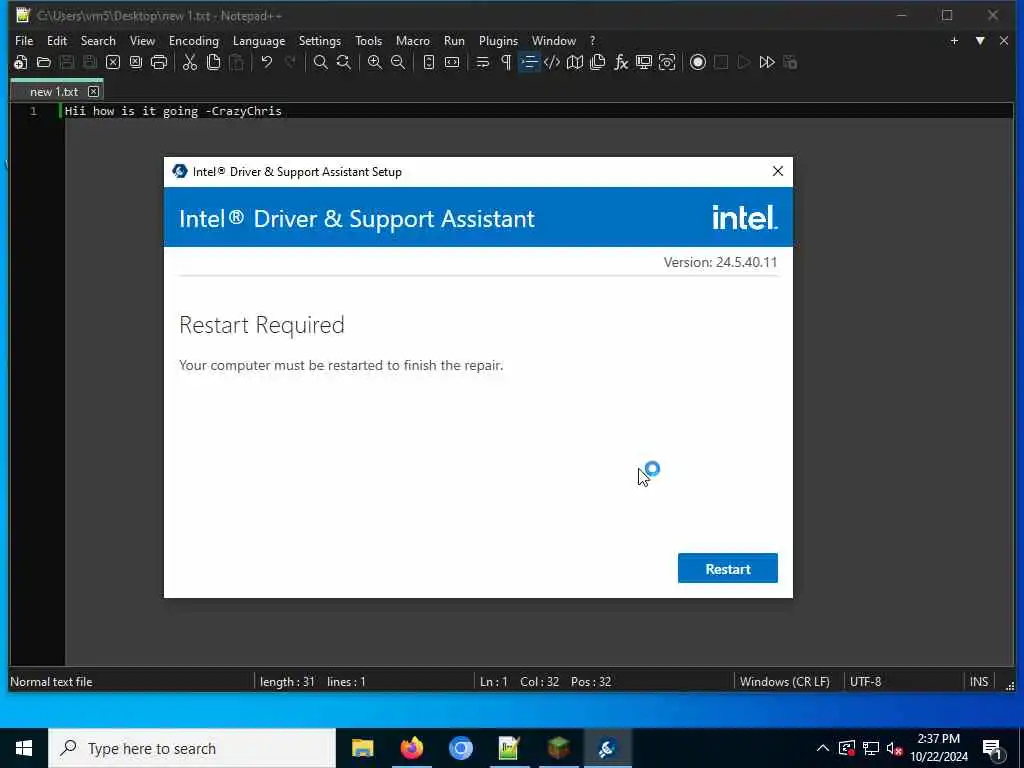Viewport: 1024px width, 768px height.
Task: Click "Normal text file" status bar entry
Action: click(x=51, y=681)
